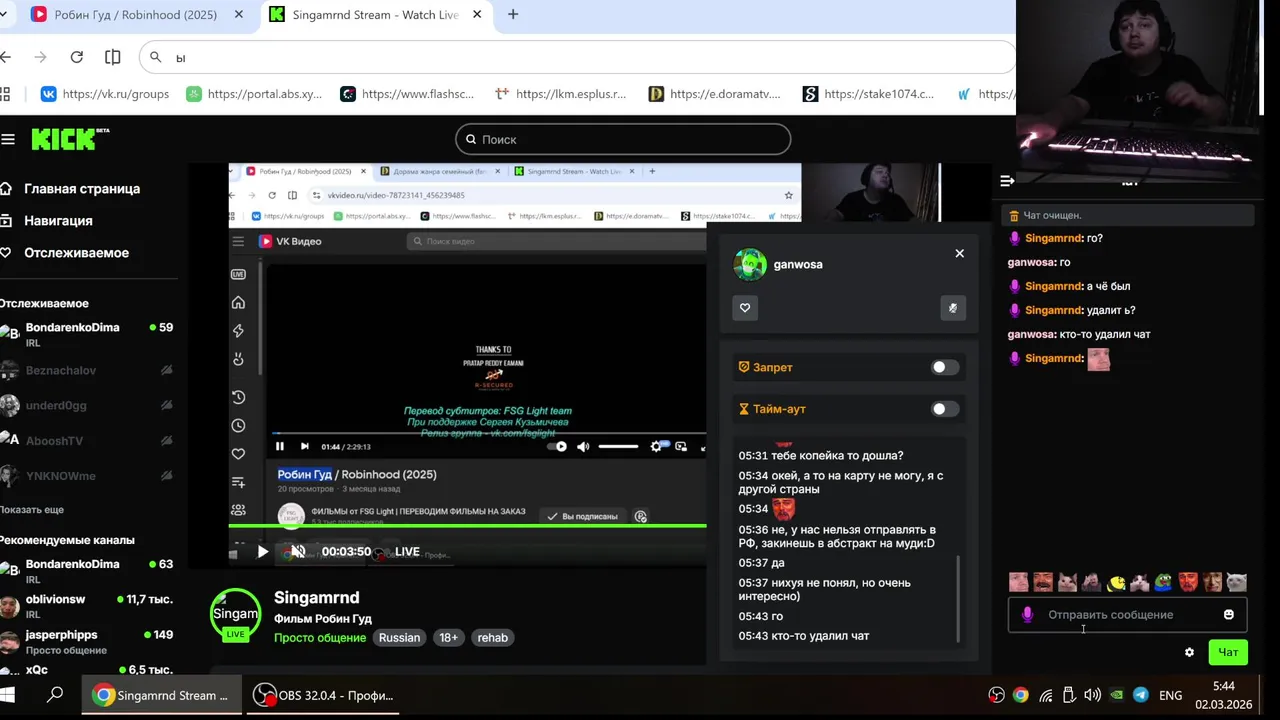Click Показать еще in followed list
1280x720 pixels.
(32, 510)
